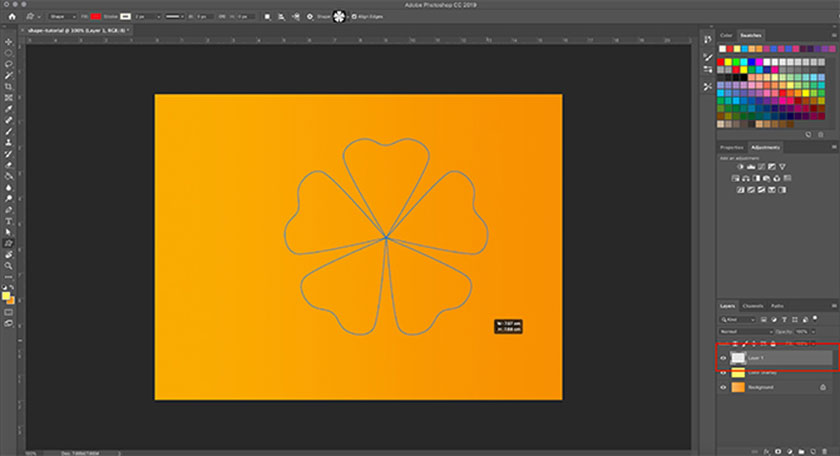840x456 pixels.
Task: Toggle lock image pixels brush icon
Action: [x=745, y=343]
